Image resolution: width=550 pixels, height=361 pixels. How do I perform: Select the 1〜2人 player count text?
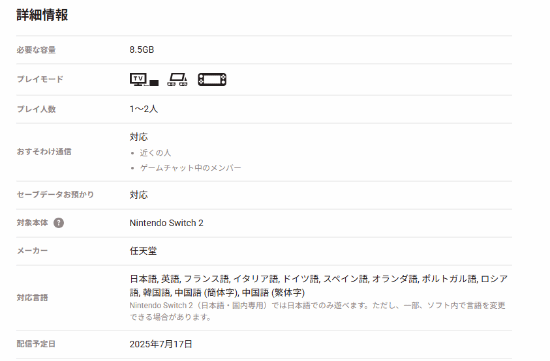tap(143, 109)
